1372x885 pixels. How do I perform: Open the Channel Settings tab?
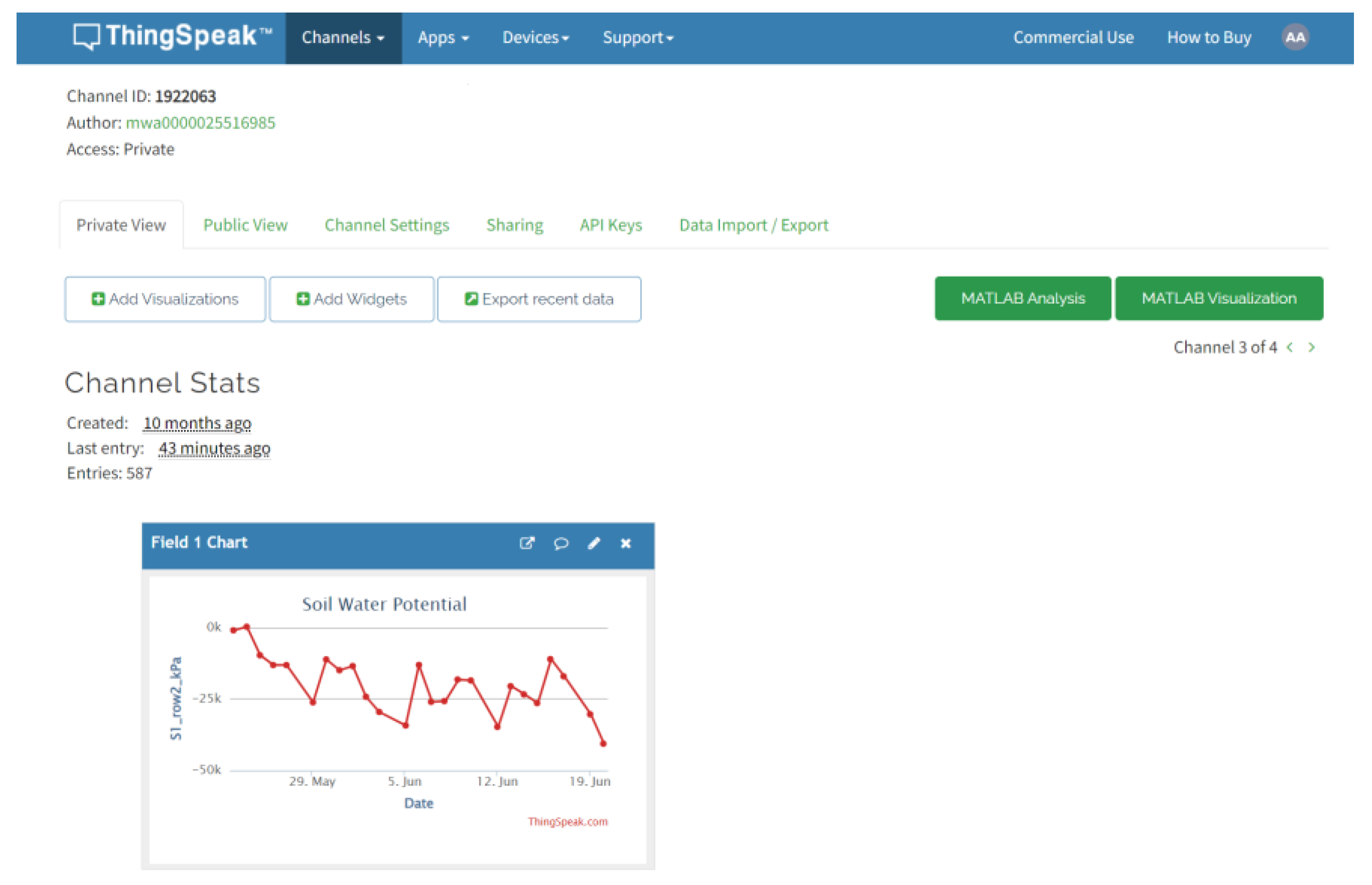pos(387,225)
